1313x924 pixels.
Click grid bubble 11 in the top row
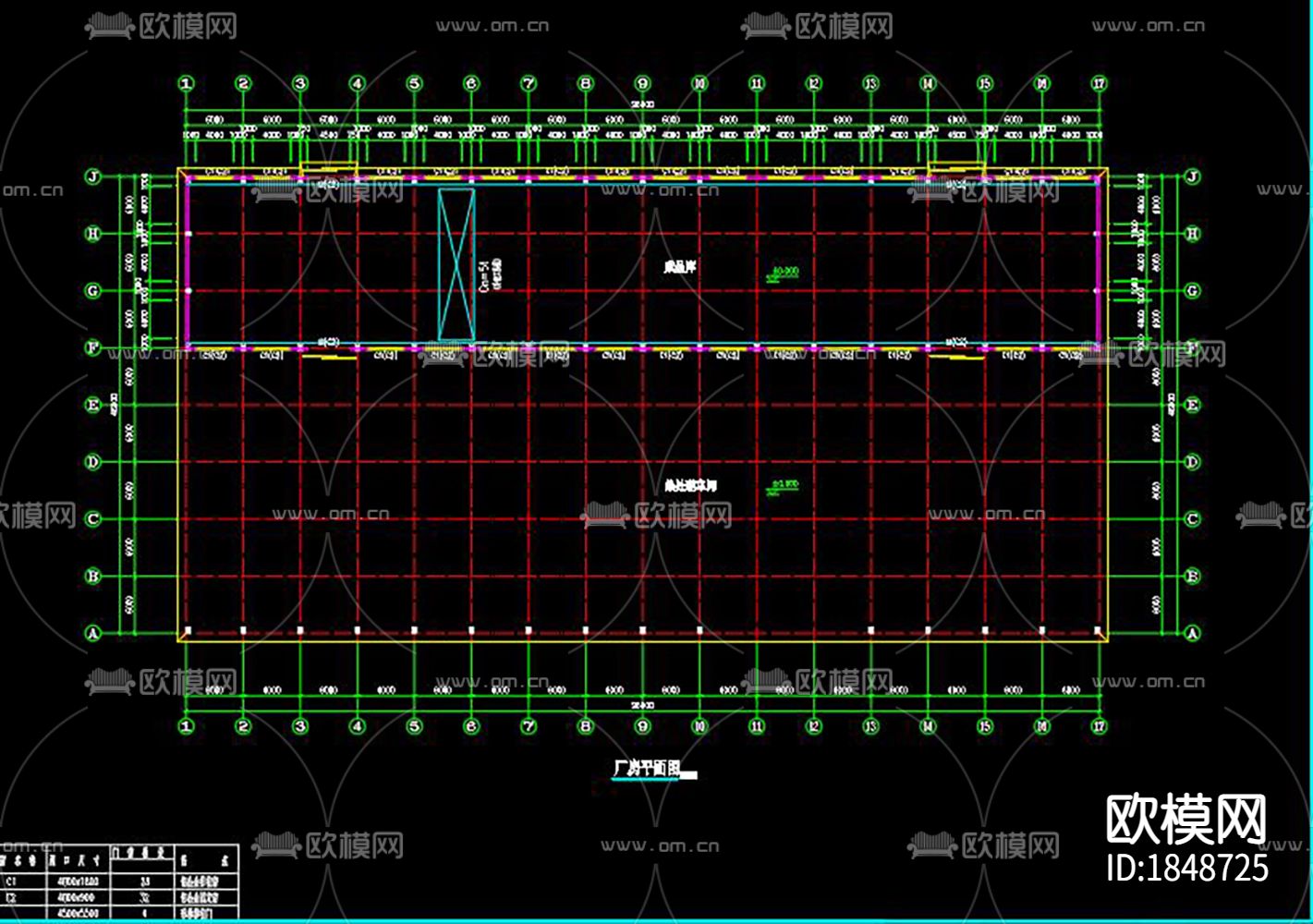click(757, 84)
